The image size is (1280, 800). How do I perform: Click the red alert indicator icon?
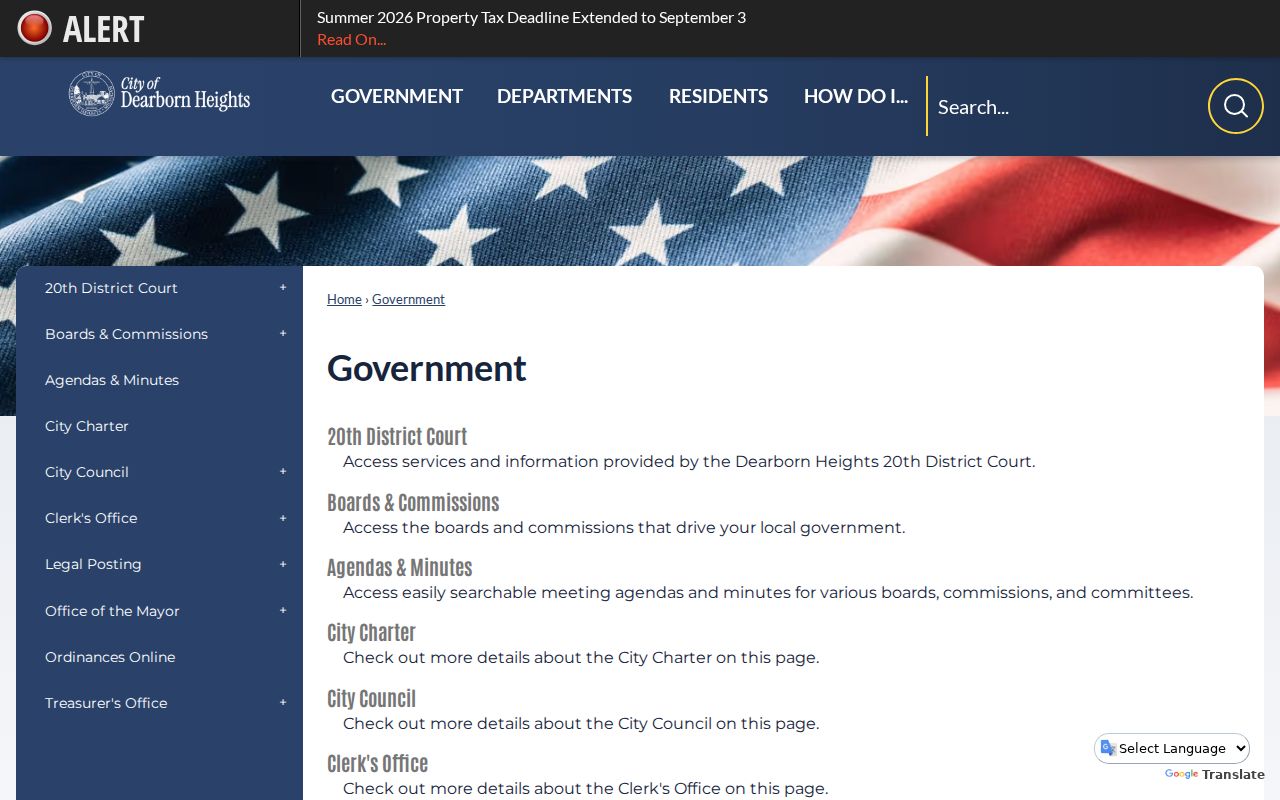(x=34, y=28)
